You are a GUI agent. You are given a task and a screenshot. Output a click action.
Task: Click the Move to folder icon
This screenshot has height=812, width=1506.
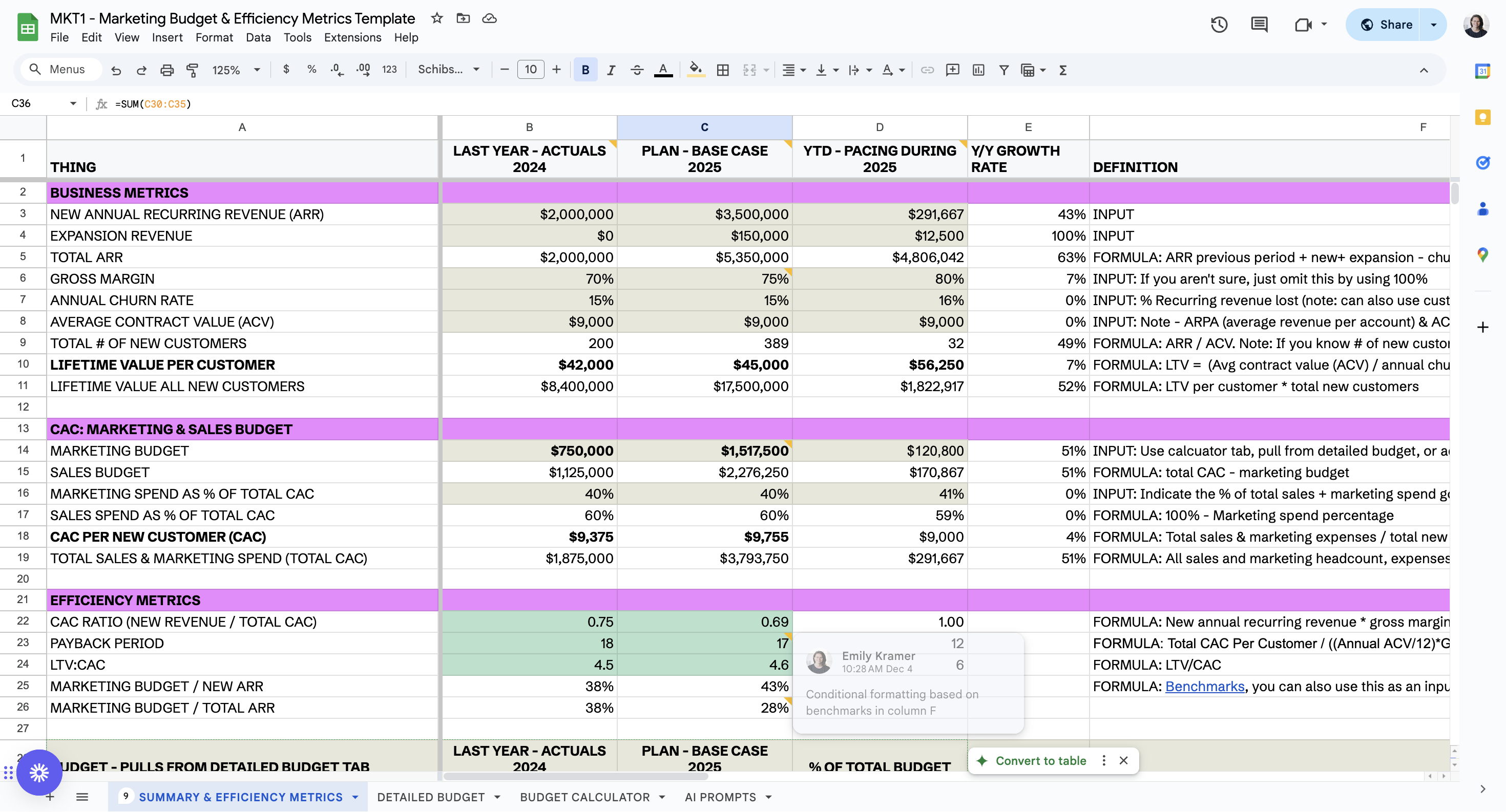click(463, 18)
